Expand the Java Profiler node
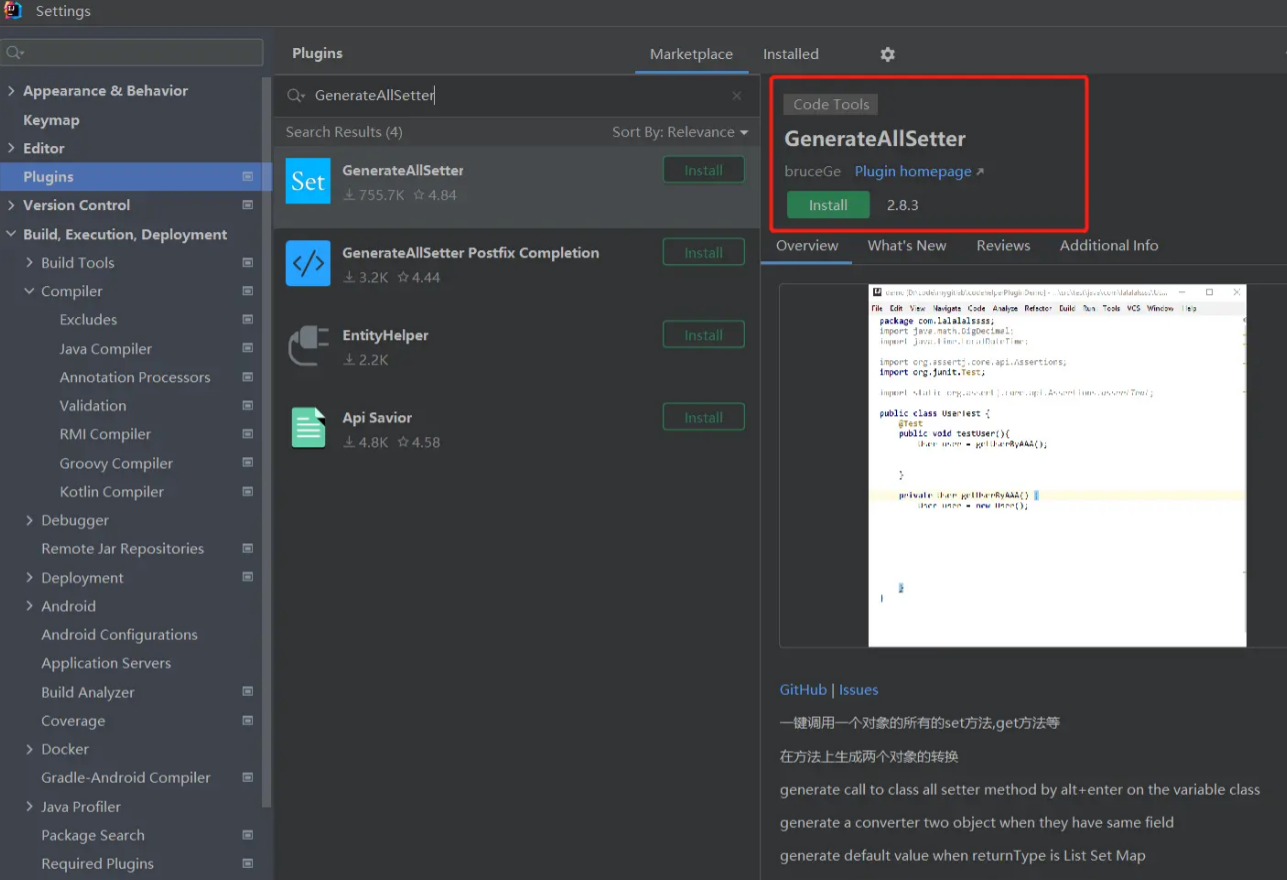The image size is (1287, 880). [29, 807]
